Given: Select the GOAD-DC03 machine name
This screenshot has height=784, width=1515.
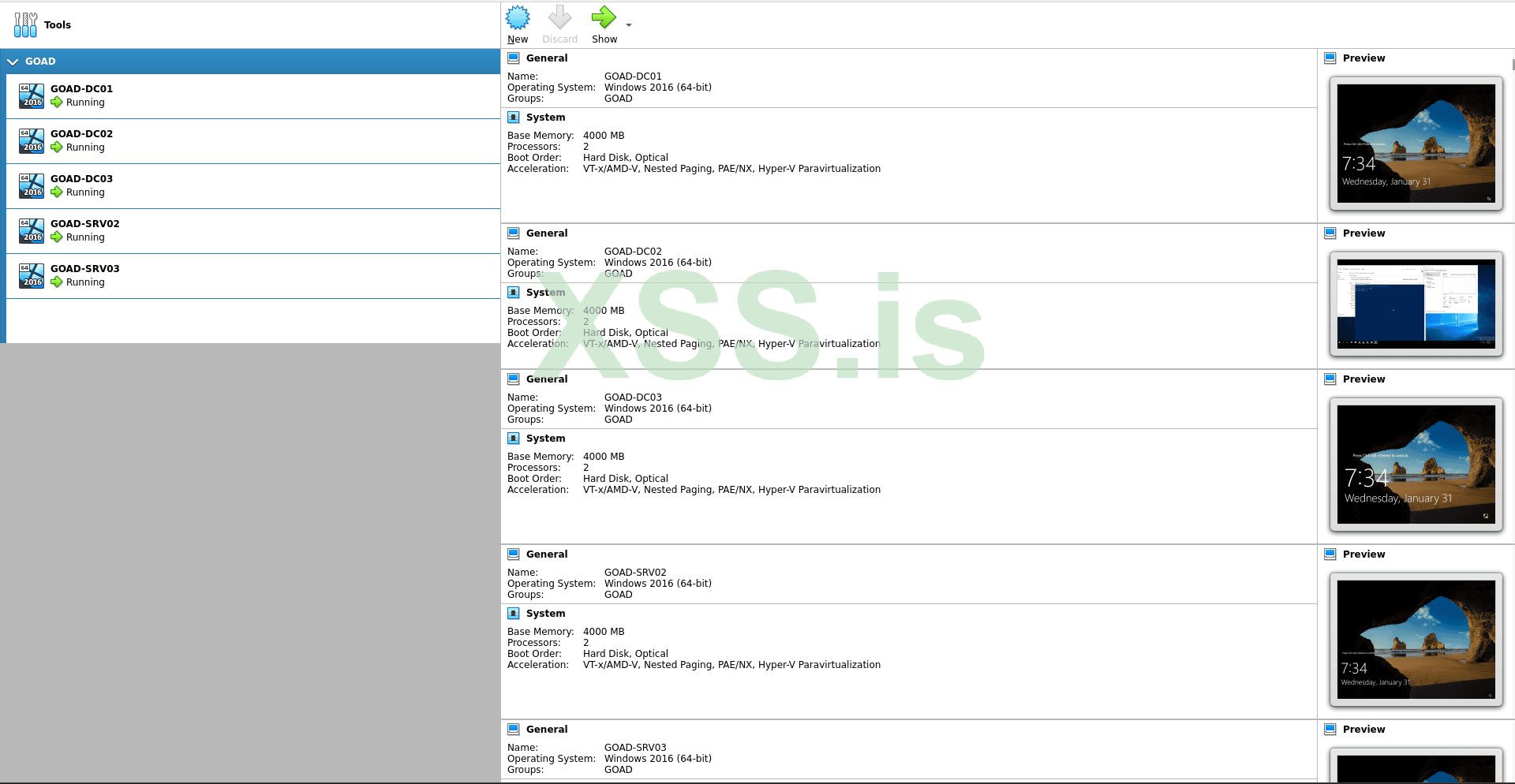Looking at the screenshot, I should tap(81, 179).
